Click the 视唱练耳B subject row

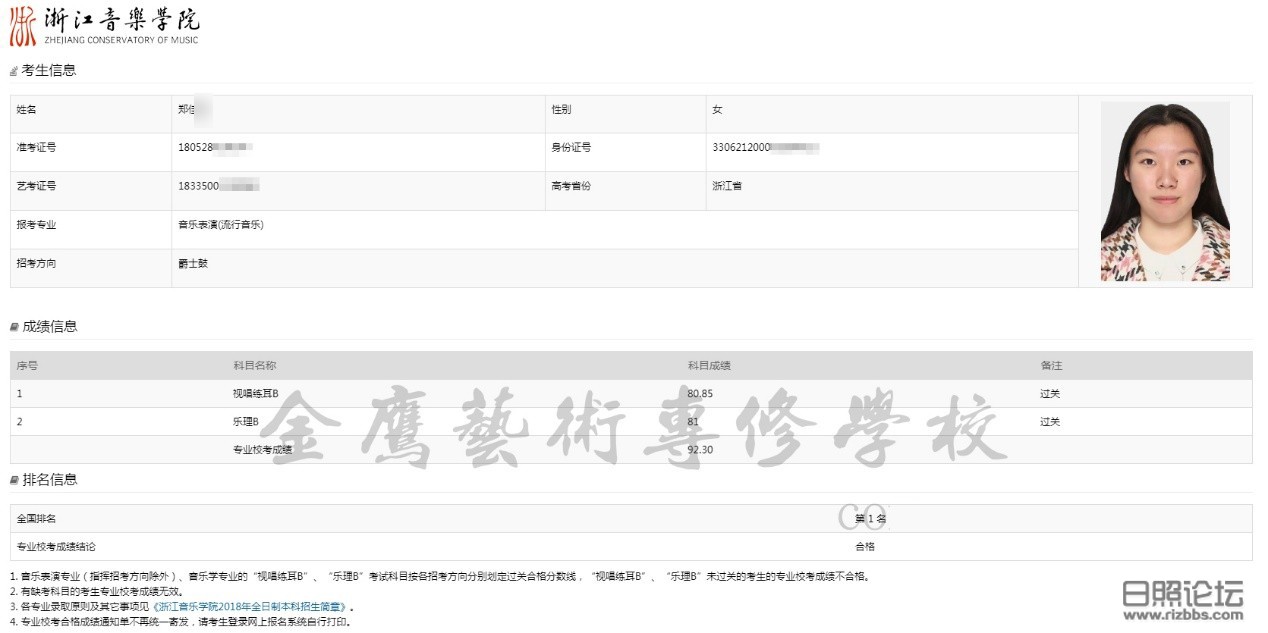point(255,394)
